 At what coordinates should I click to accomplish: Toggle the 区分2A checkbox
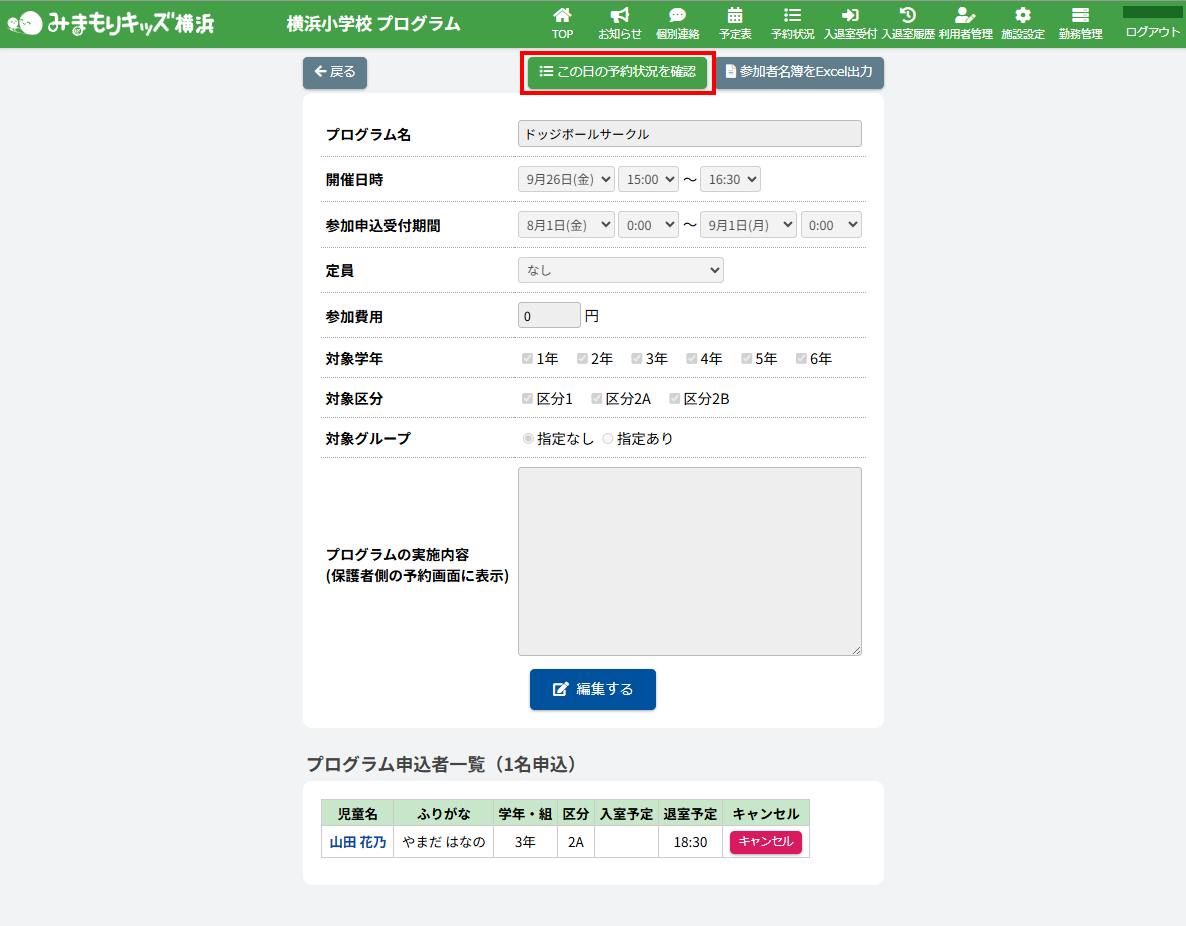[x=596, y=399]
